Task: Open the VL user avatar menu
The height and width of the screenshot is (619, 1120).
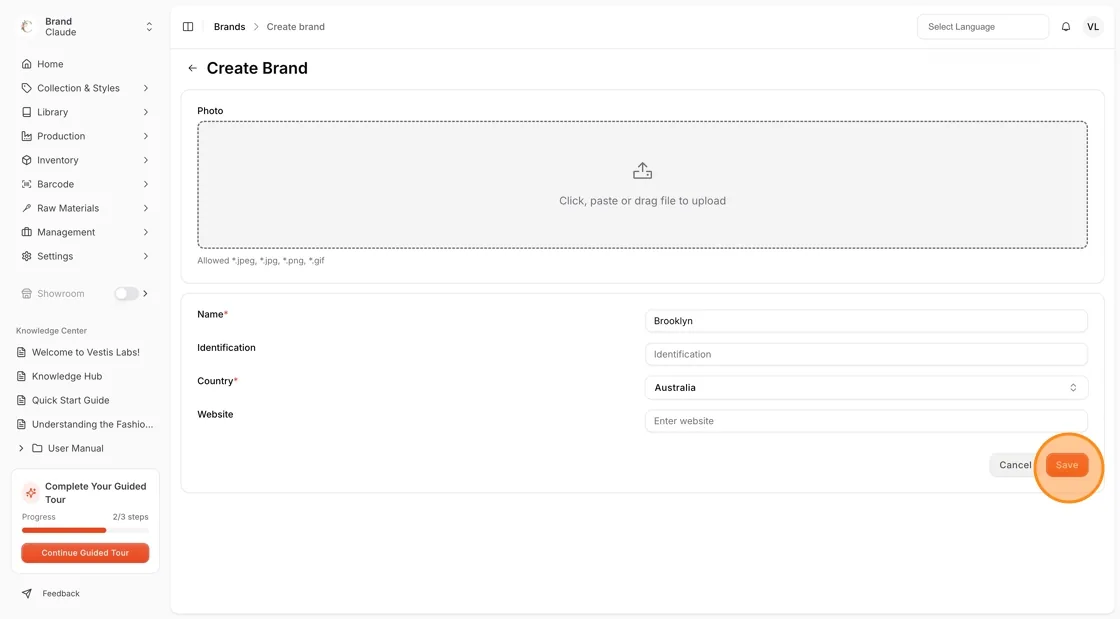Action: tap(1093, 26)
